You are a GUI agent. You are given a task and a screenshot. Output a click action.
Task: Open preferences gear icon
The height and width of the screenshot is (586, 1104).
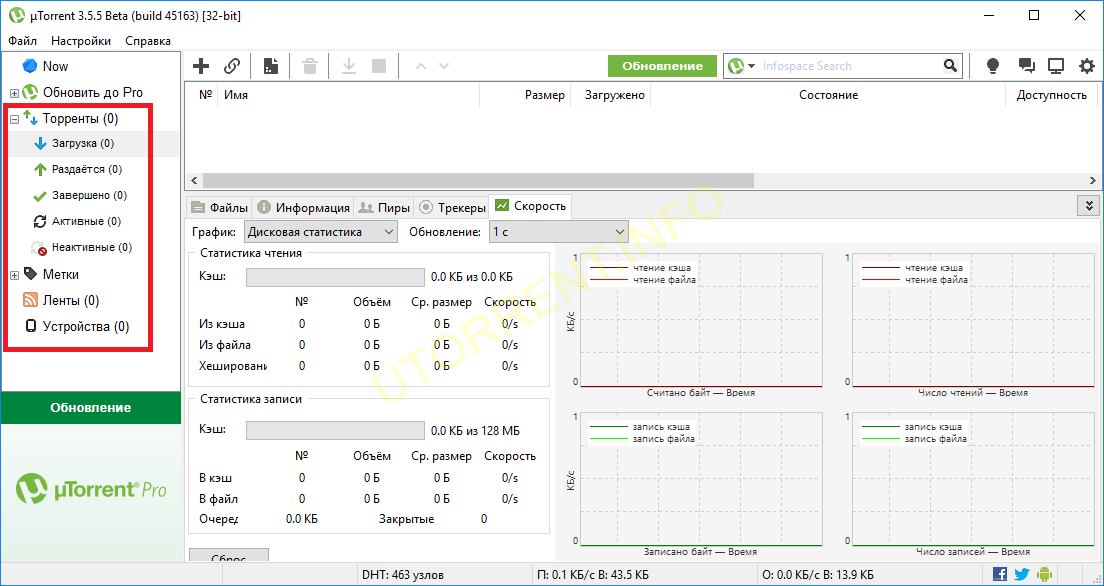click(1087, 66)
